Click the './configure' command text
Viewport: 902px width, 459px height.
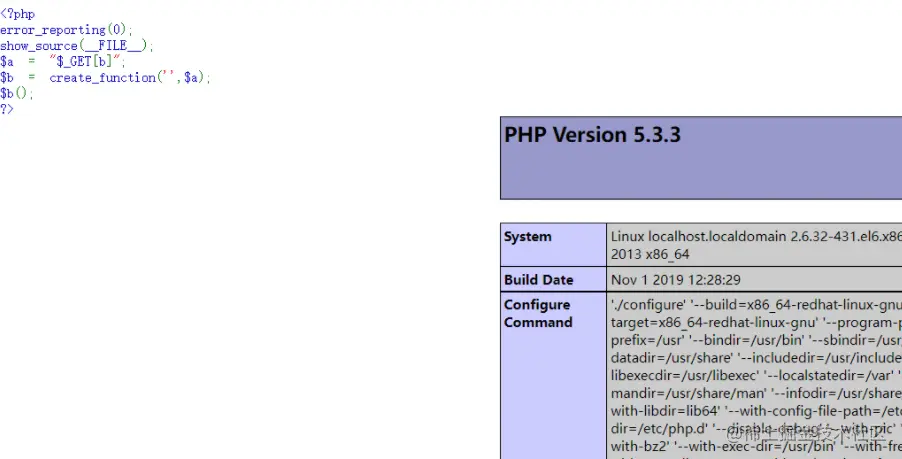(x=648, y=305)
